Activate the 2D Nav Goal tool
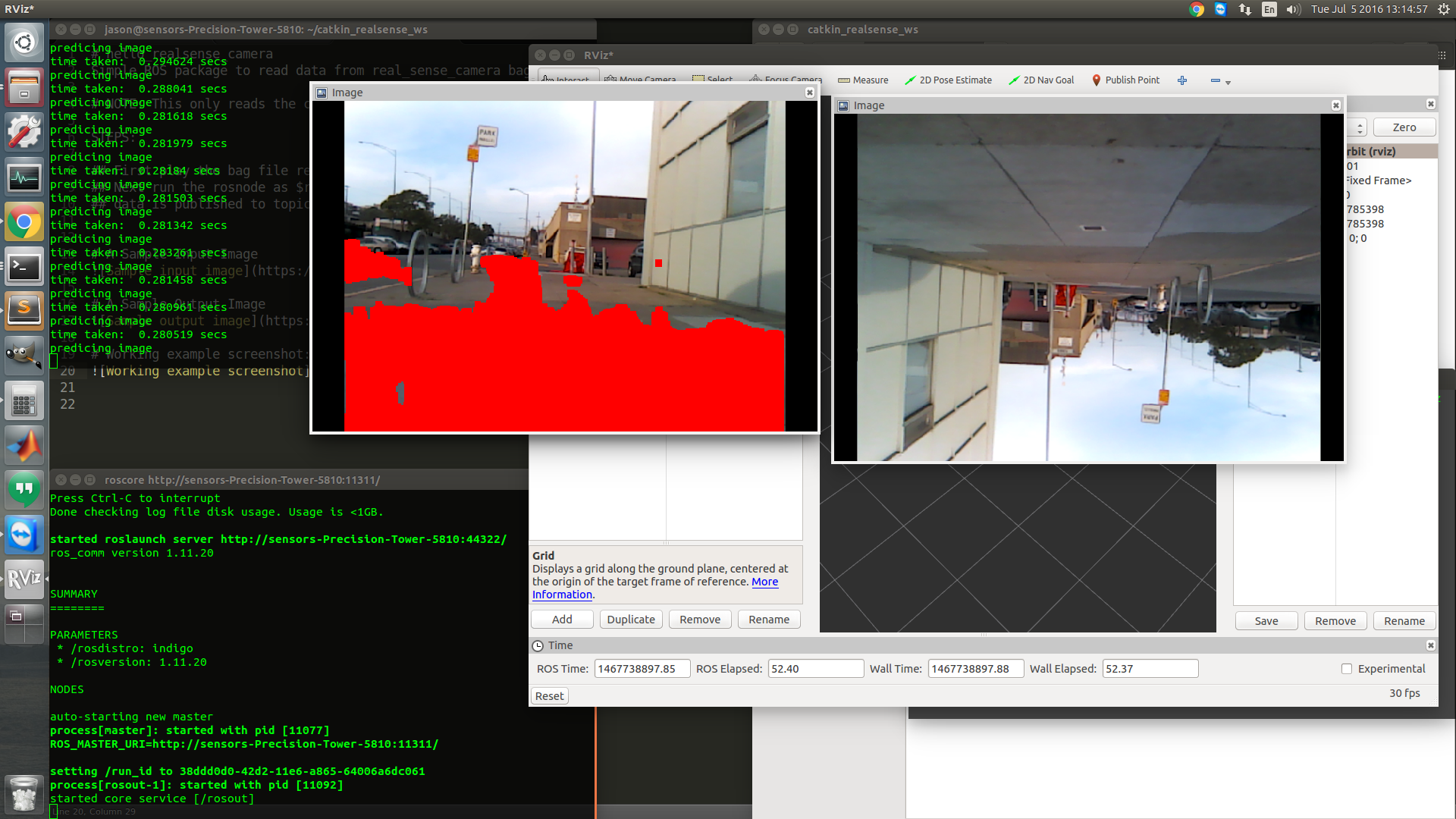The image size is (1456, 819). 1041,80
